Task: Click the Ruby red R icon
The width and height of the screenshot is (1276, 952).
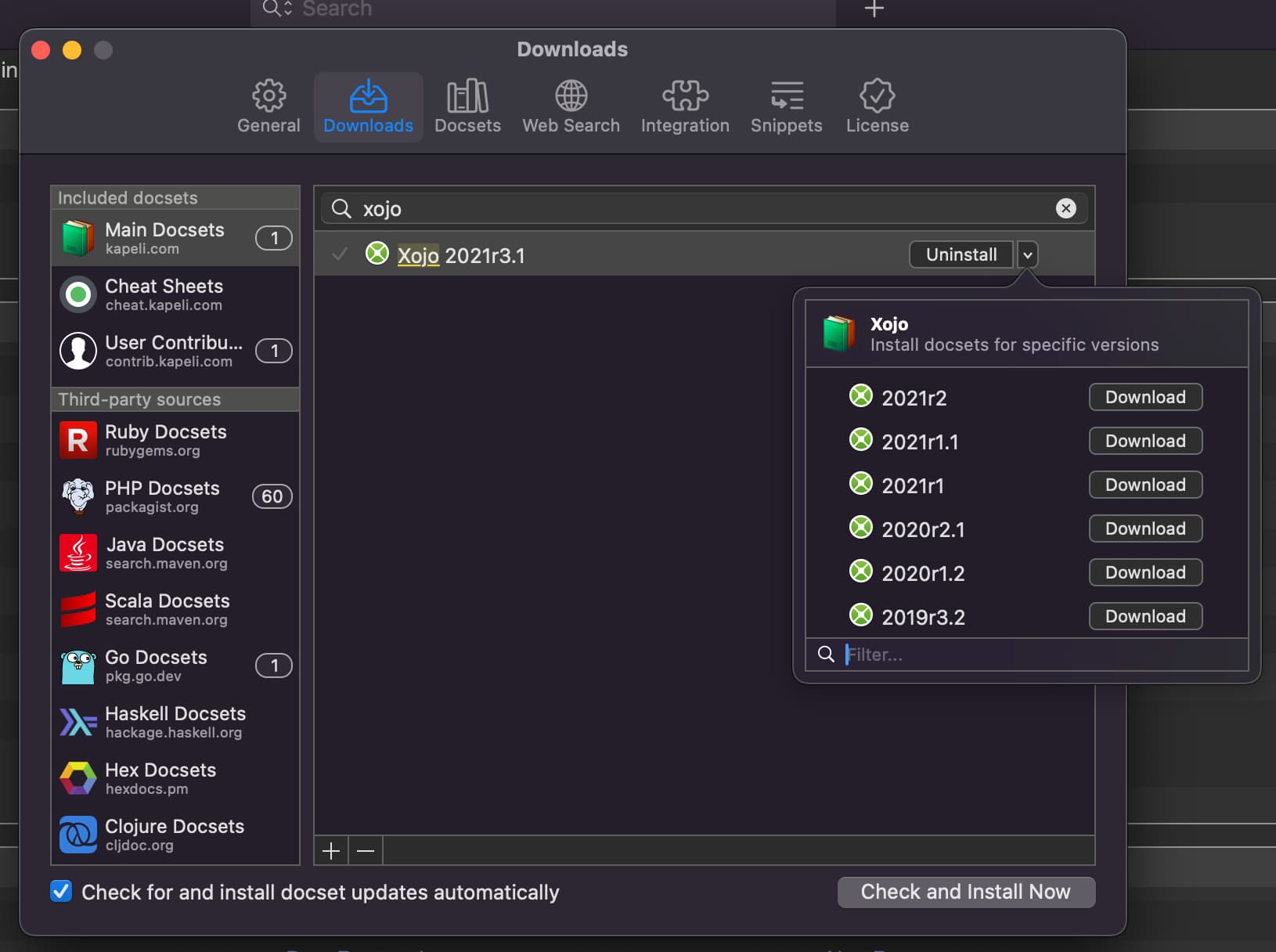Action: tap(78, 440)
